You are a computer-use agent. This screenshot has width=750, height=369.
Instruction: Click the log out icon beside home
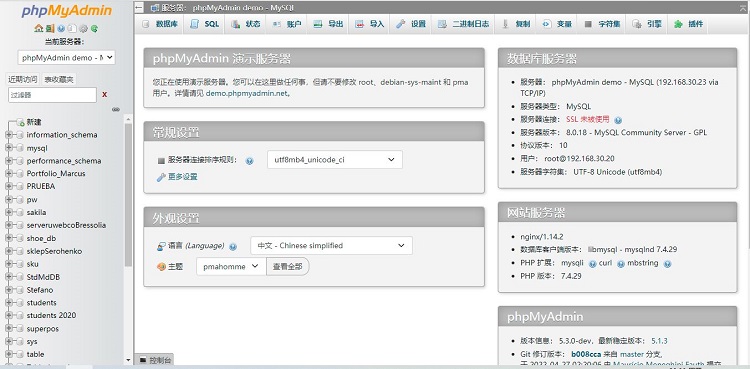pyautogui.click(x=50, y=28)
